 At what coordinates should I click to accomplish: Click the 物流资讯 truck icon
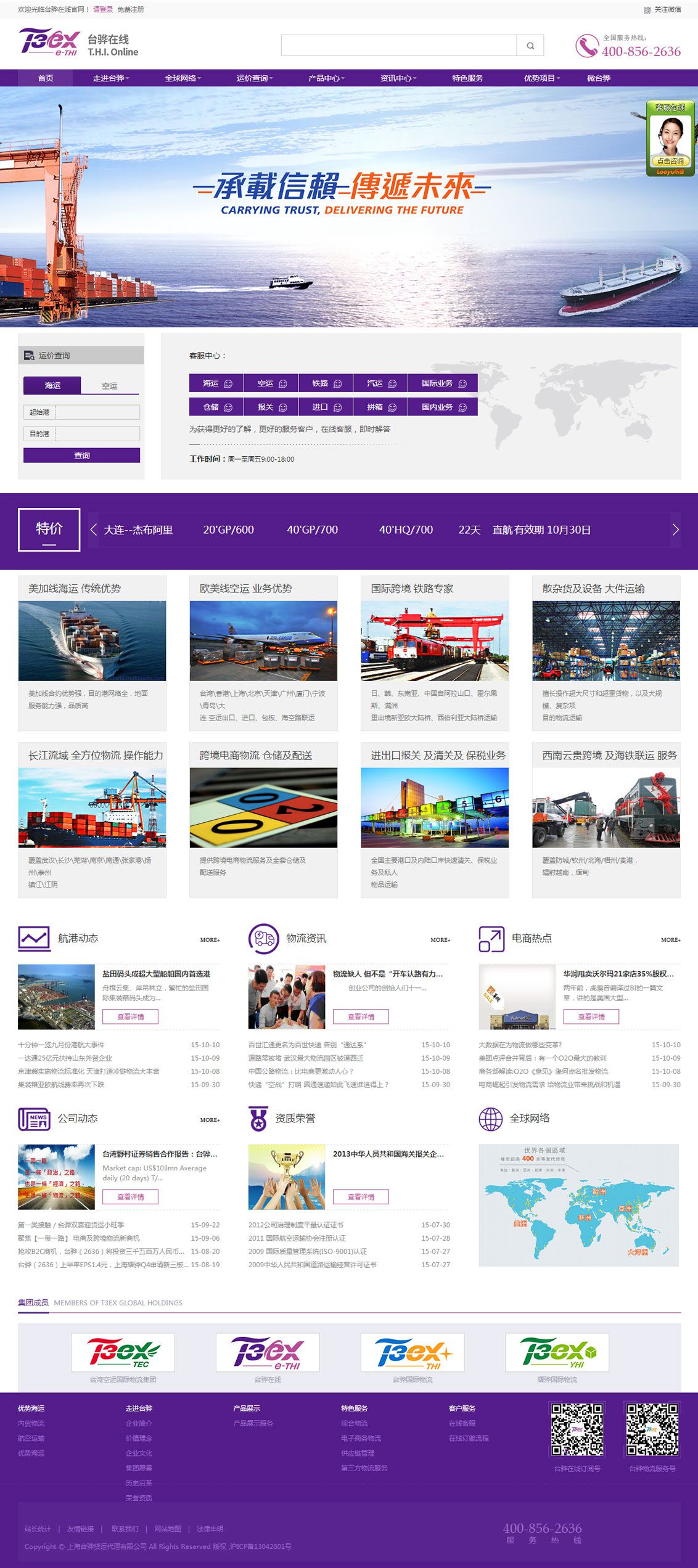click(264, 939)
